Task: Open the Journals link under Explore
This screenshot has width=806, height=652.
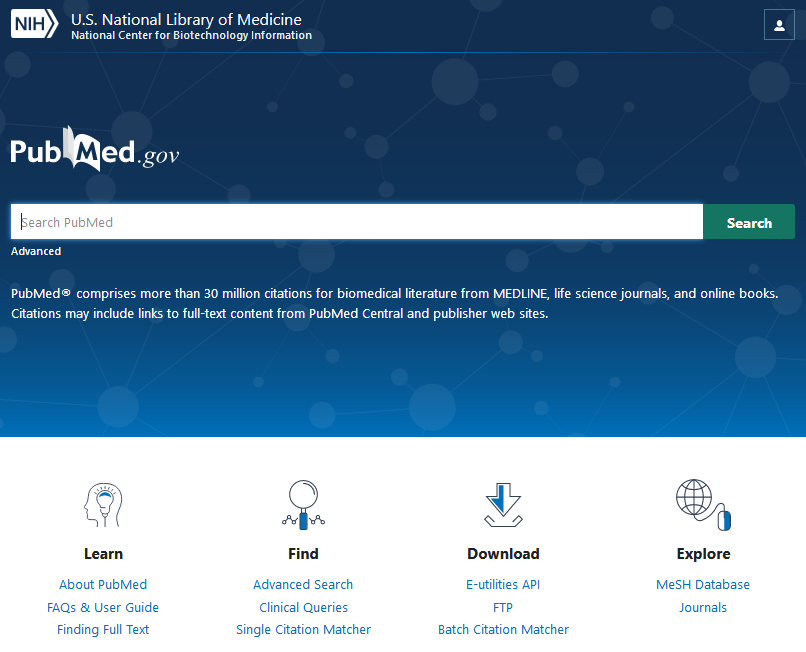Action: pyautogui.click(x=703, y=608)
